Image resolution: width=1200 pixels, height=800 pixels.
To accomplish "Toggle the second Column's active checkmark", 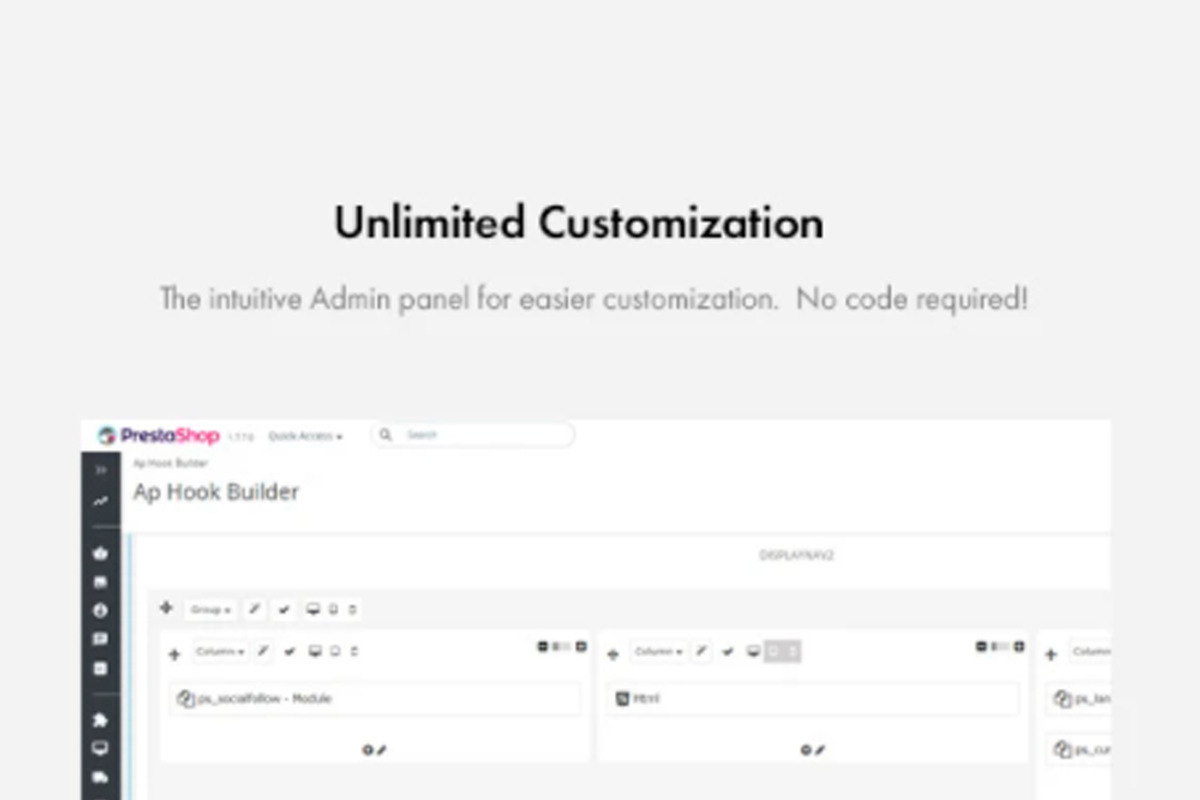I will 728,652.
